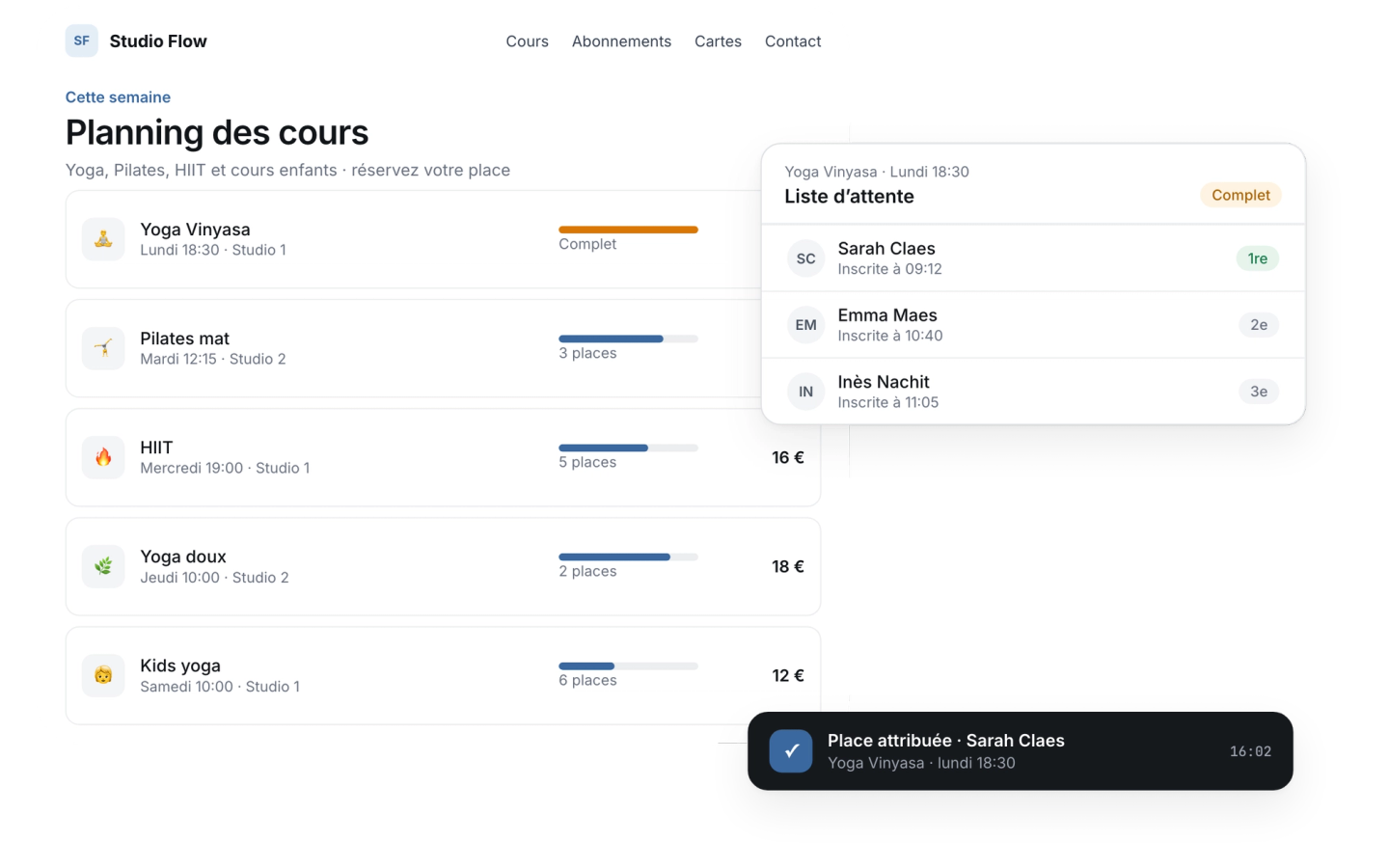
Task: Go to Abonnements in the navigation
Action: click(621, 41)
